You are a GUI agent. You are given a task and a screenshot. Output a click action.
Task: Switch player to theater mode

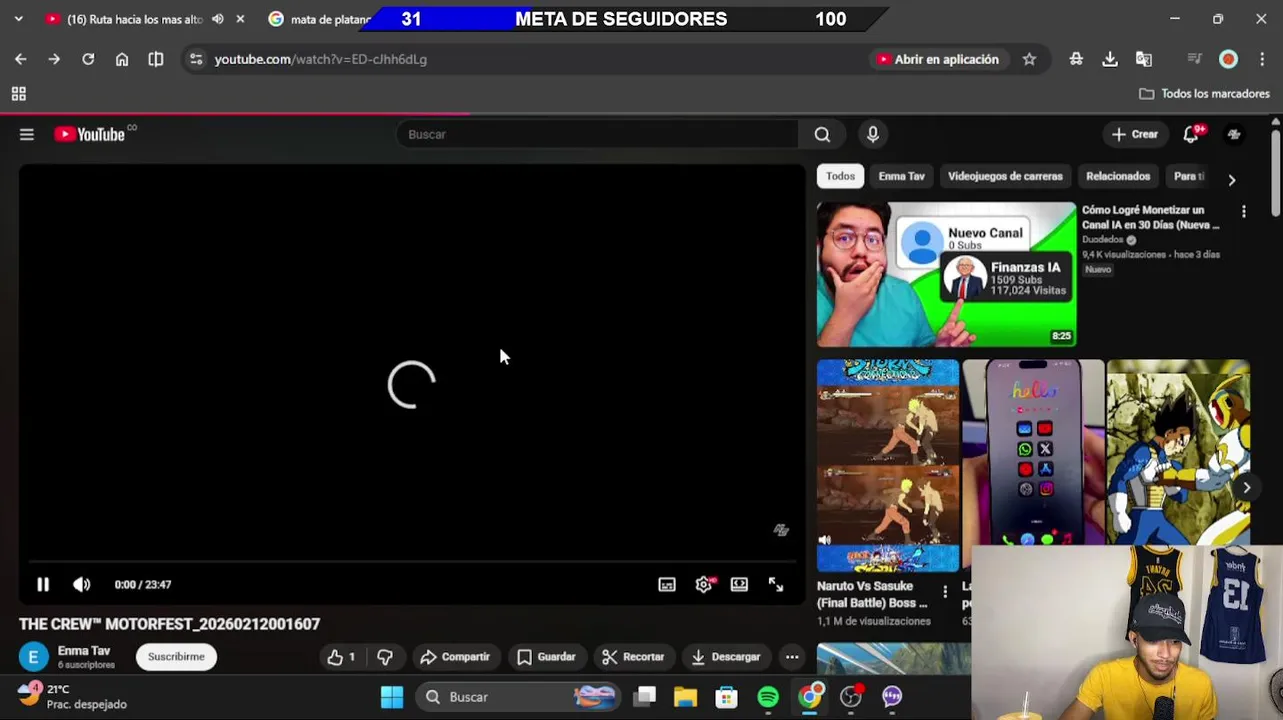(x=739, y=585)
